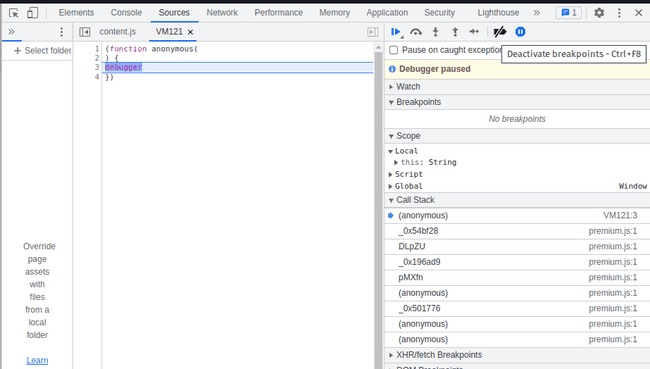Select the Sources tab
This screenshot has height=369, width=650.
[x=174, y=13]
